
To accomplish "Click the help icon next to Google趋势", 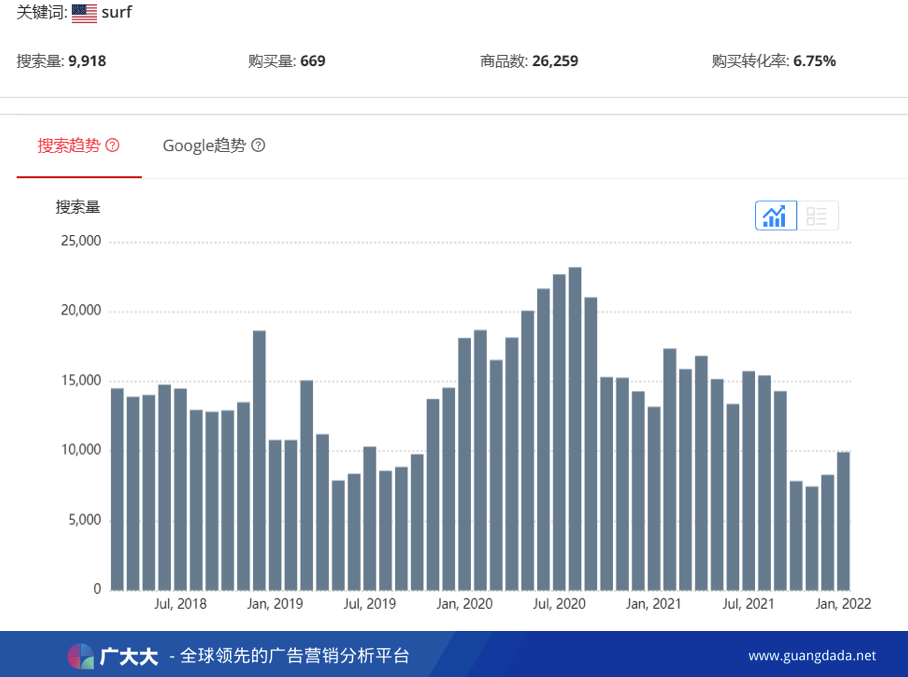I will click(258, 145).
